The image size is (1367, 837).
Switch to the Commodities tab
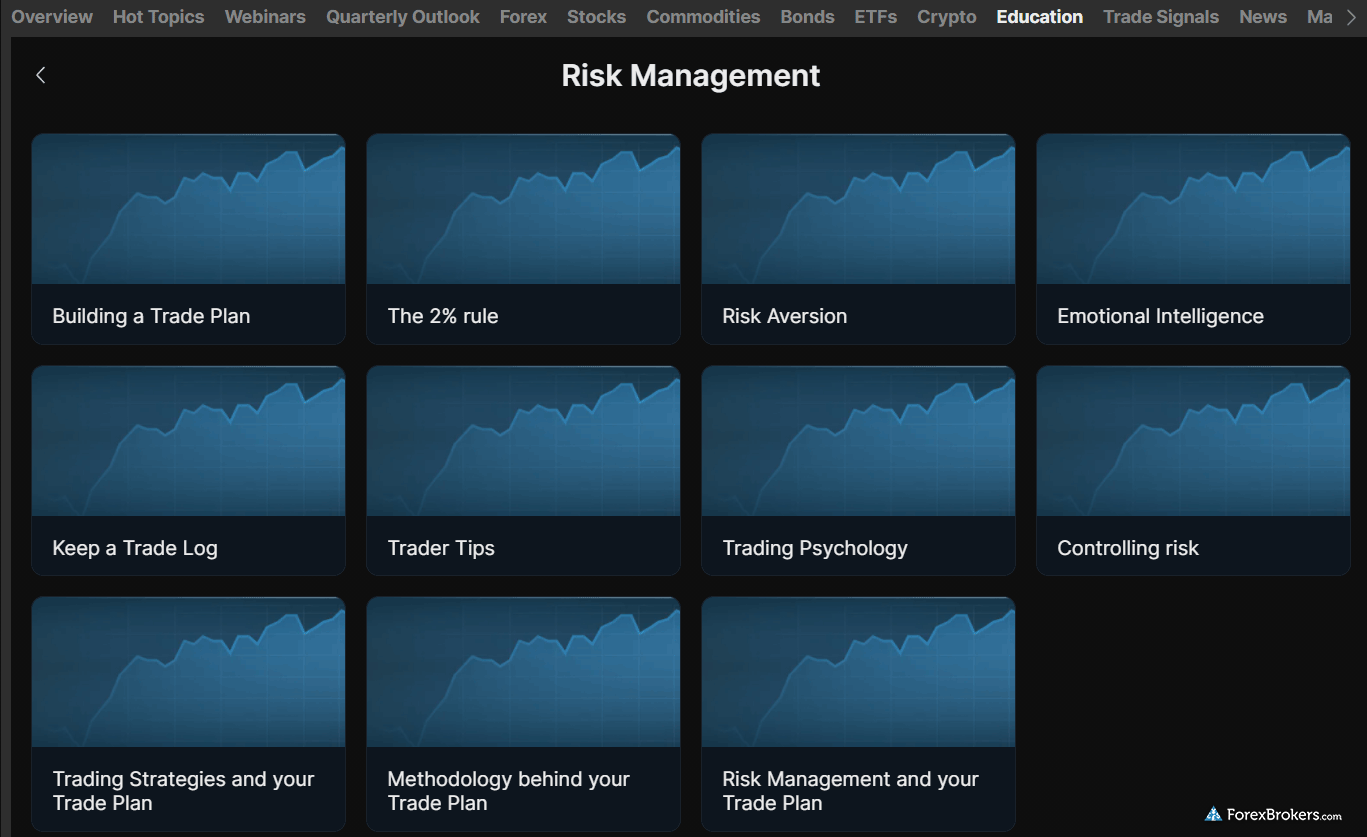tap(703, 17)
